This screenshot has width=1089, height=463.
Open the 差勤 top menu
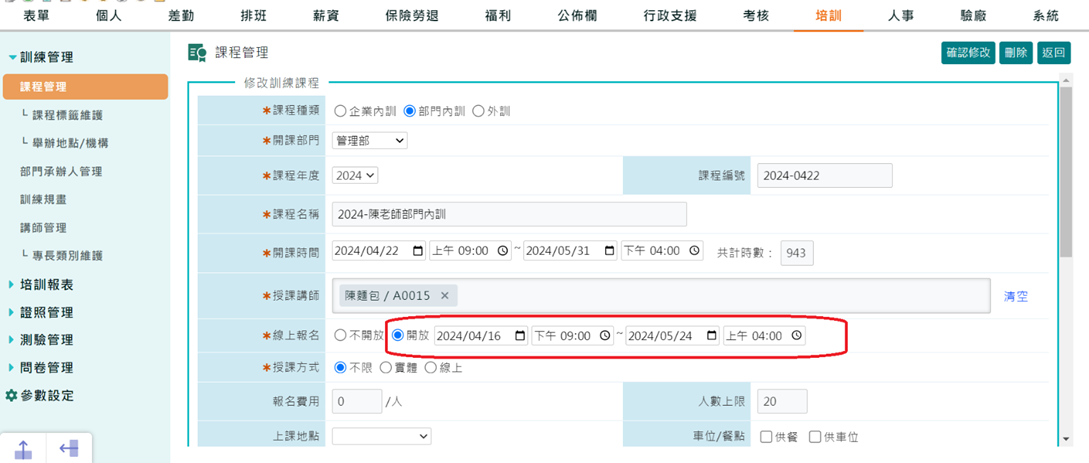181,15
